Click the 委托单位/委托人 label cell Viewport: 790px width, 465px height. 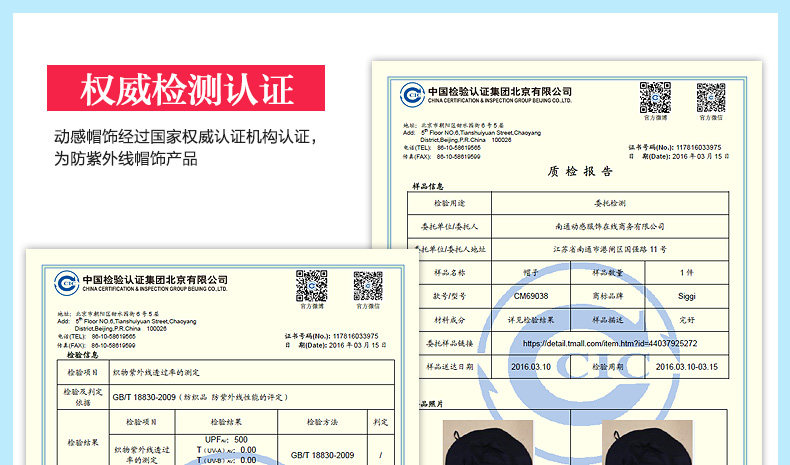click(449, 227)
